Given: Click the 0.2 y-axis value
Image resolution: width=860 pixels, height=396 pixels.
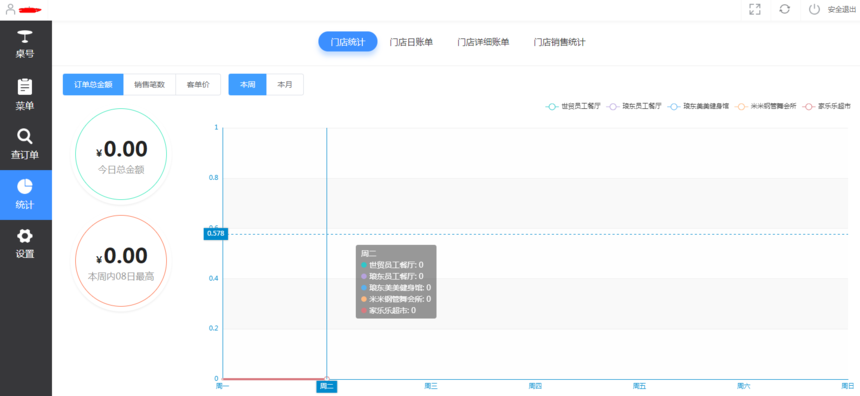Looking at the screenshot, I should 213,328.
